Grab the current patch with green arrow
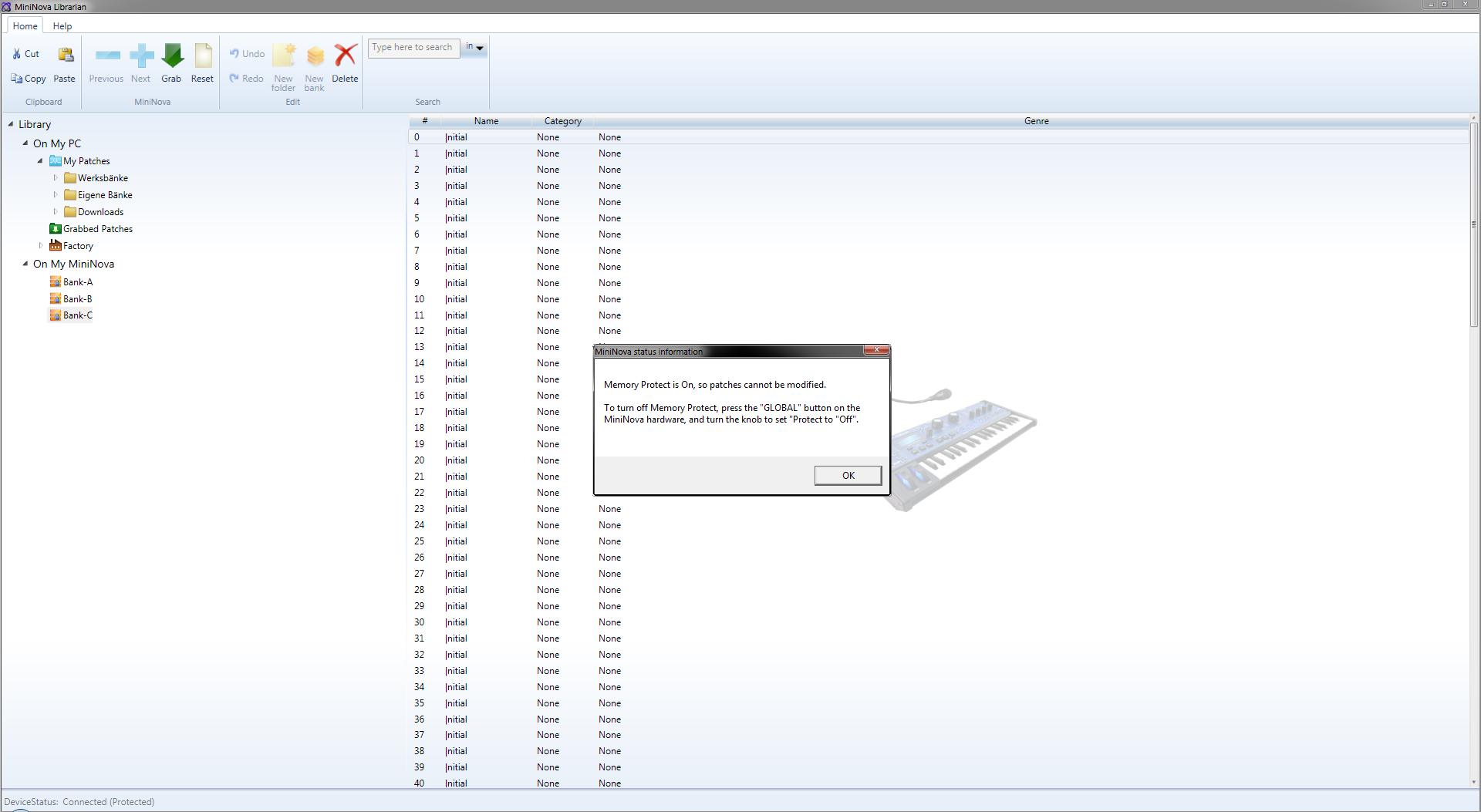Image resolution: width=1481 pixels, height=812 pixels. [x=172, y=56]
